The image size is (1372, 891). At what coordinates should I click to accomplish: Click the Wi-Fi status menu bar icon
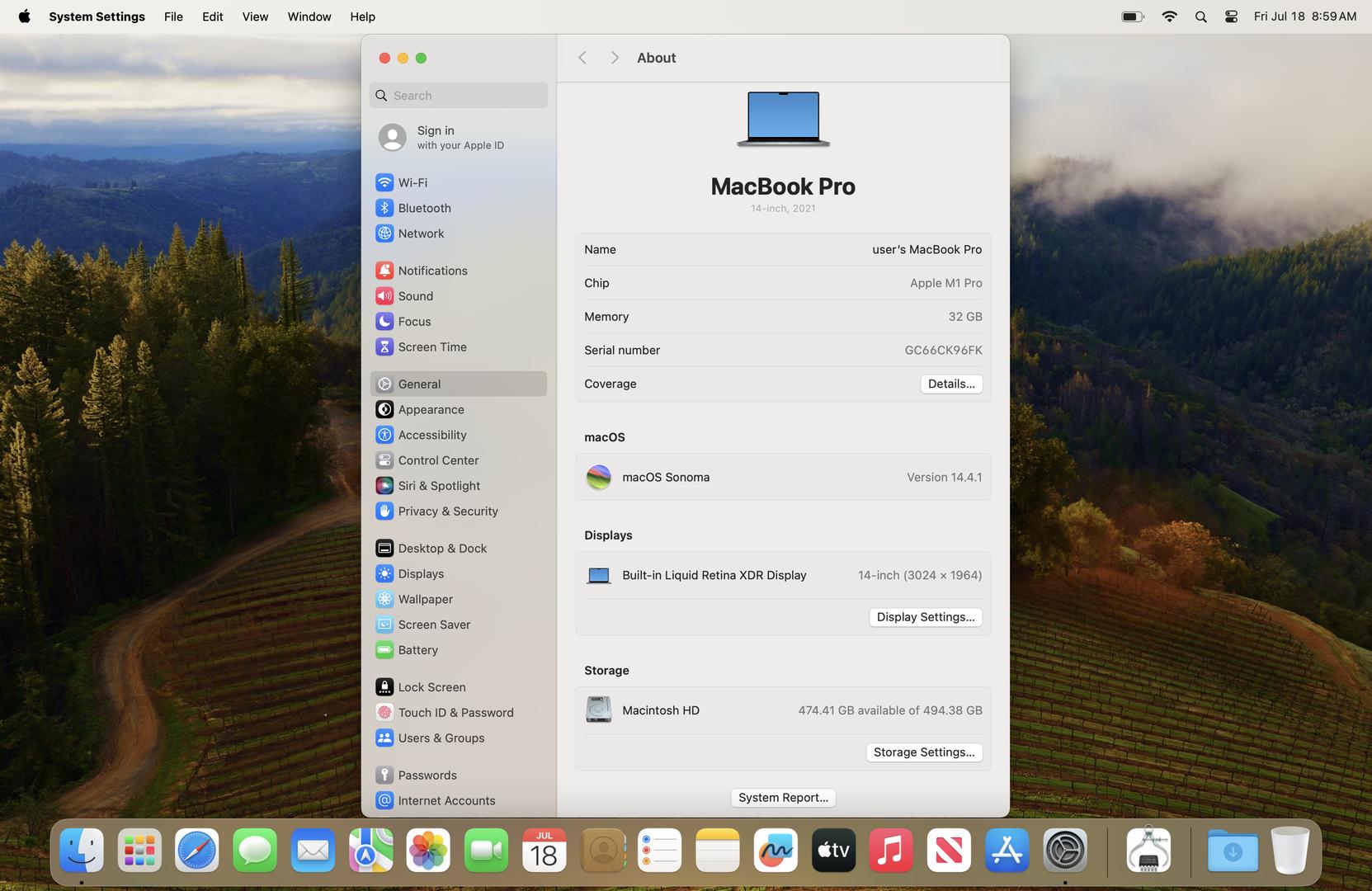click(1169, 16)
